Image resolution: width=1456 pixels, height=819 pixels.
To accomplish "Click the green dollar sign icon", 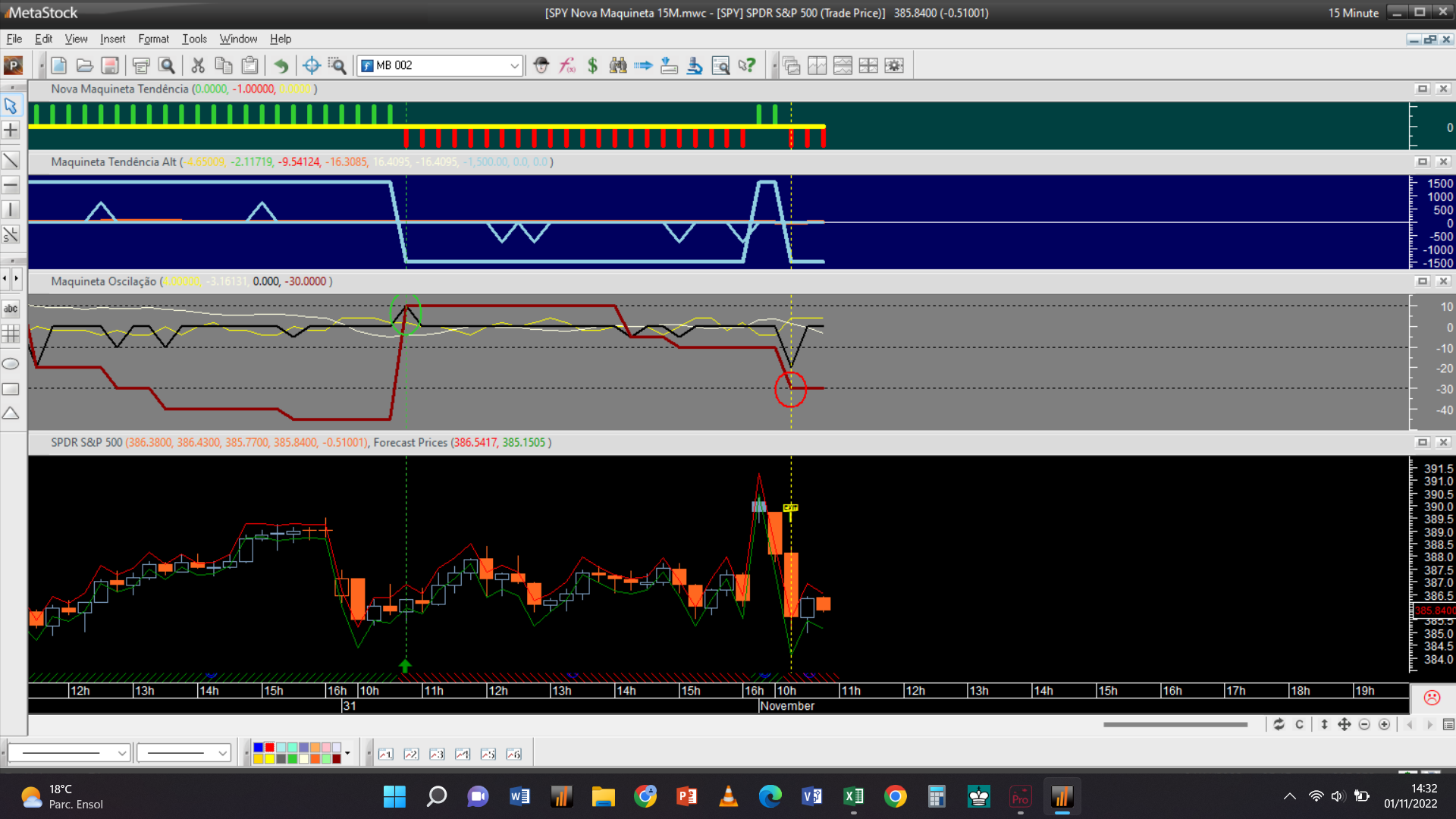I will point(592,65).
